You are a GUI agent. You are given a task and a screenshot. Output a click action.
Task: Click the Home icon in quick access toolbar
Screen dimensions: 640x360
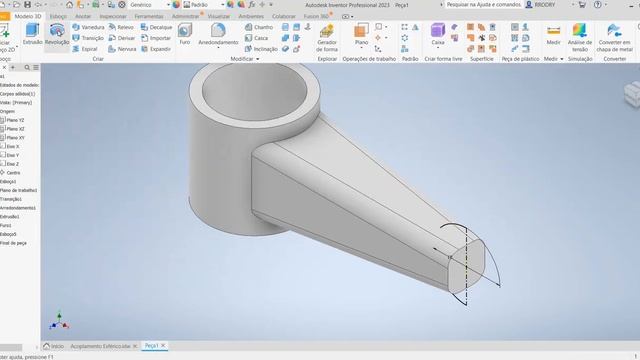[x=69, y=4]
